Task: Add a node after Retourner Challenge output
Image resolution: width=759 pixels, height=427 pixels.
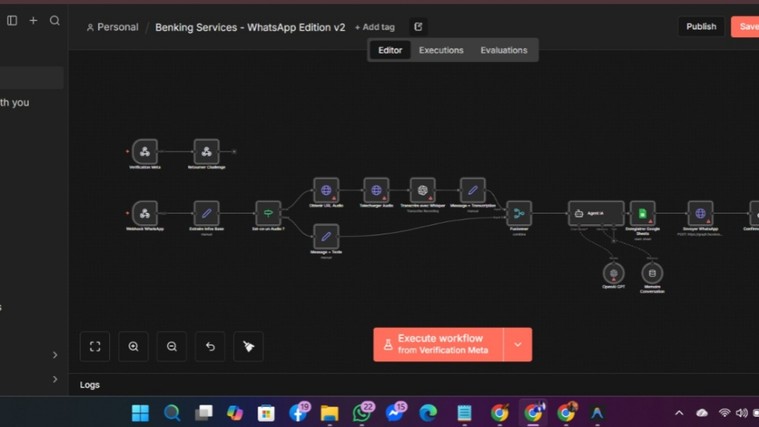Action: click(x=234, y=152)
